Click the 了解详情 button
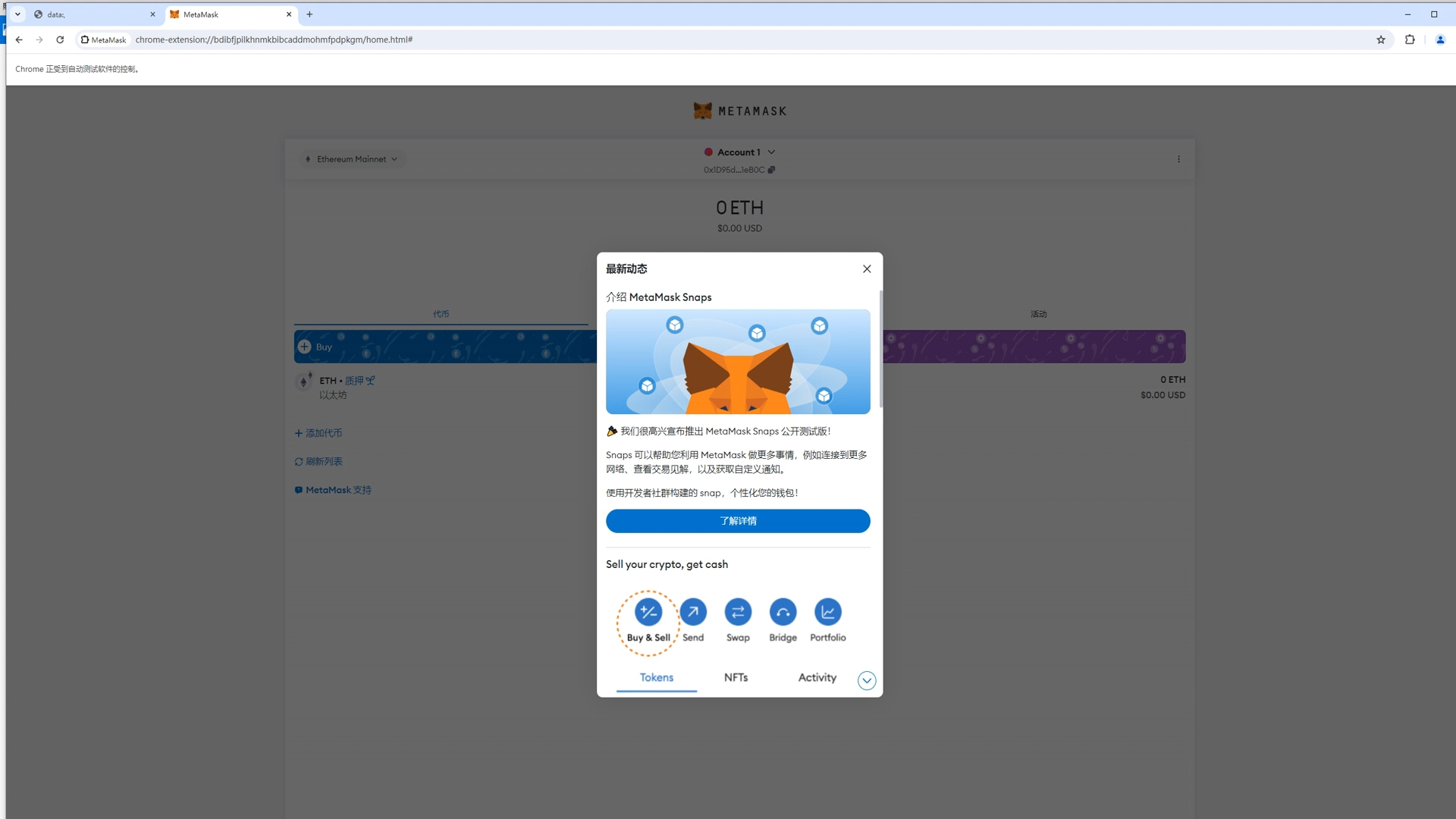1456x819 pixels. click(738, 521)
